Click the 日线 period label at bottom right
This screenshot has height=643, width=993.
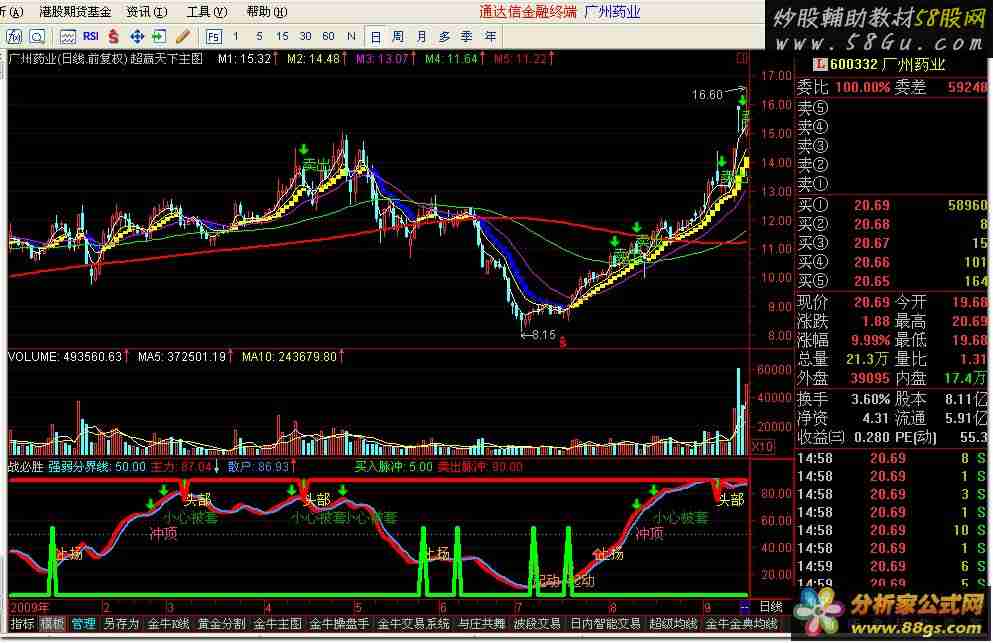click(x=771, y=607)
